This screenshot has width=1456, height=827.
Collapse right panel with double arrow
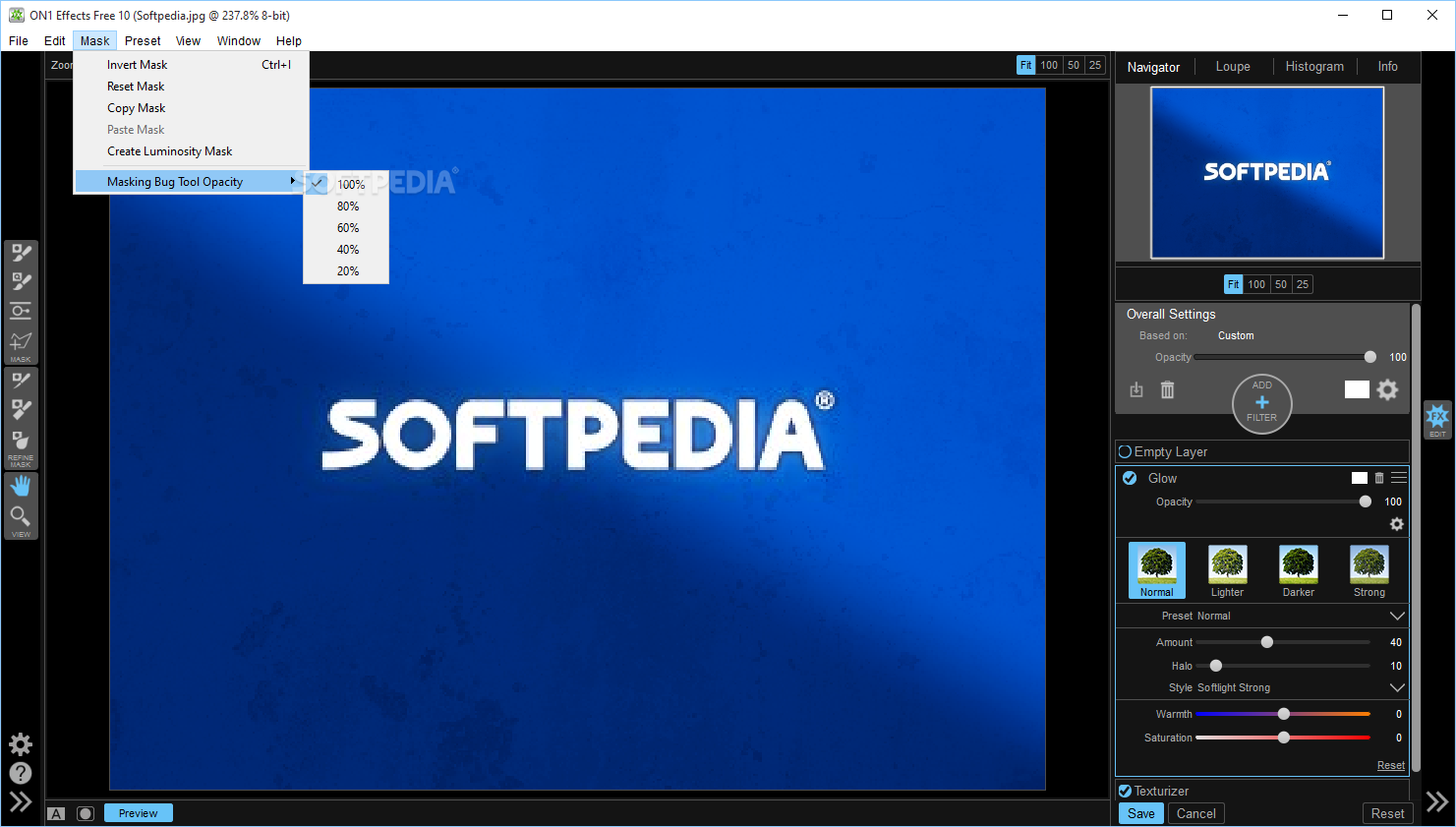[1437, 801]
